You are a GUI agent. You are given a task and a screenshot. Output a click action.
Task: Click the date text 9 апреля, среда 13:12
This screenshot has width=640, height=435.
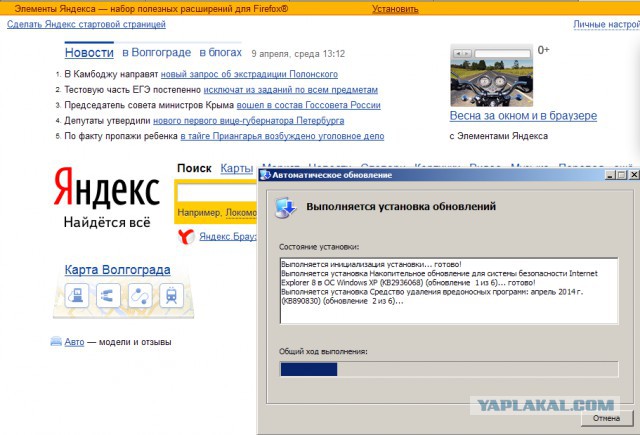(298, 53)
